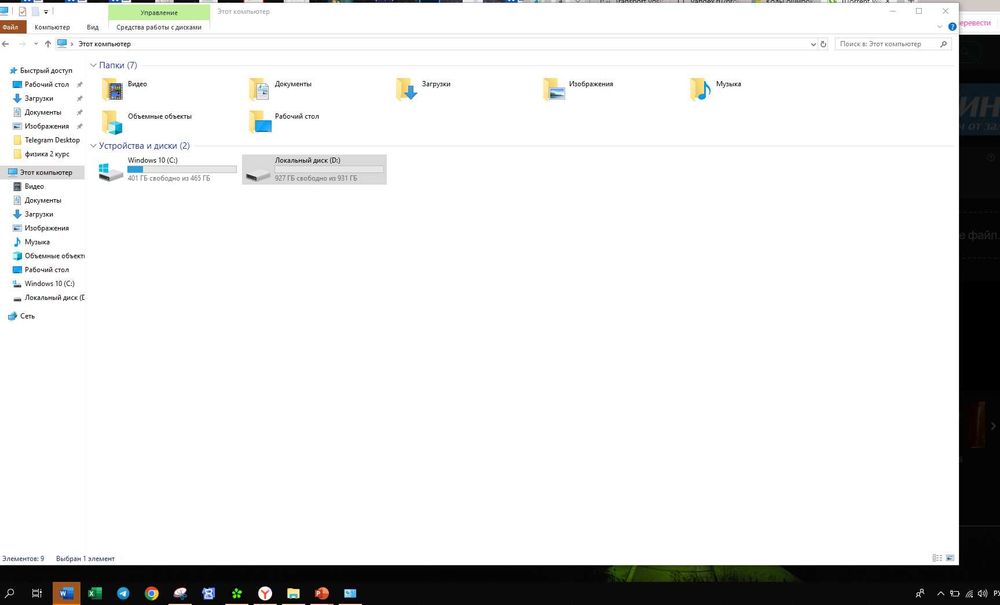Open Telegram from the taskbar
Image resolution: width=1000 pixels, height=605 pixels.
tap(123, 593)
